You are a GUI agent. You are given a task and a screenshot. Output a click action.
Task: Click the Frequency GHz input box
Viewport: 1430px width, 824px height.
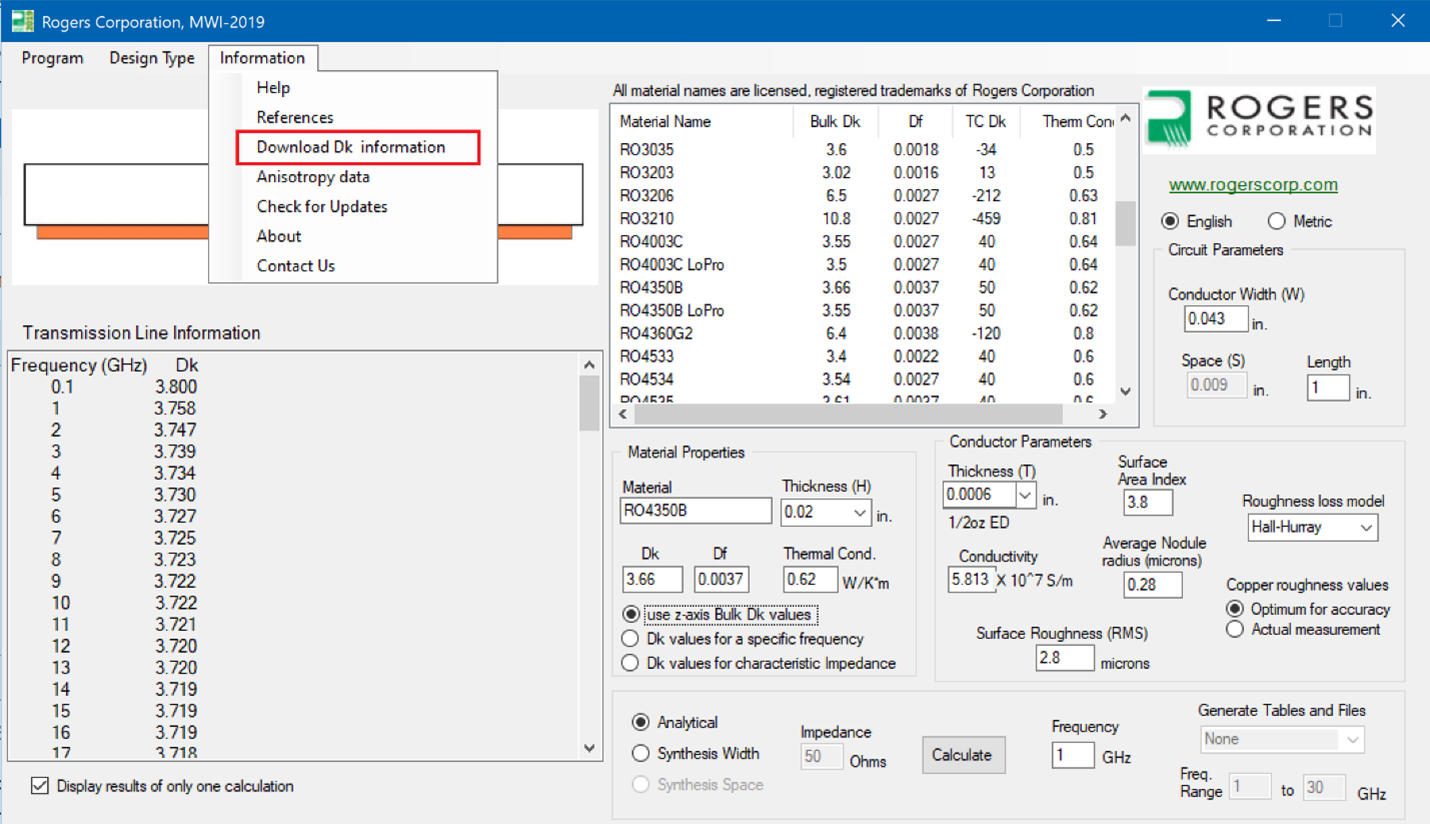1072,755
